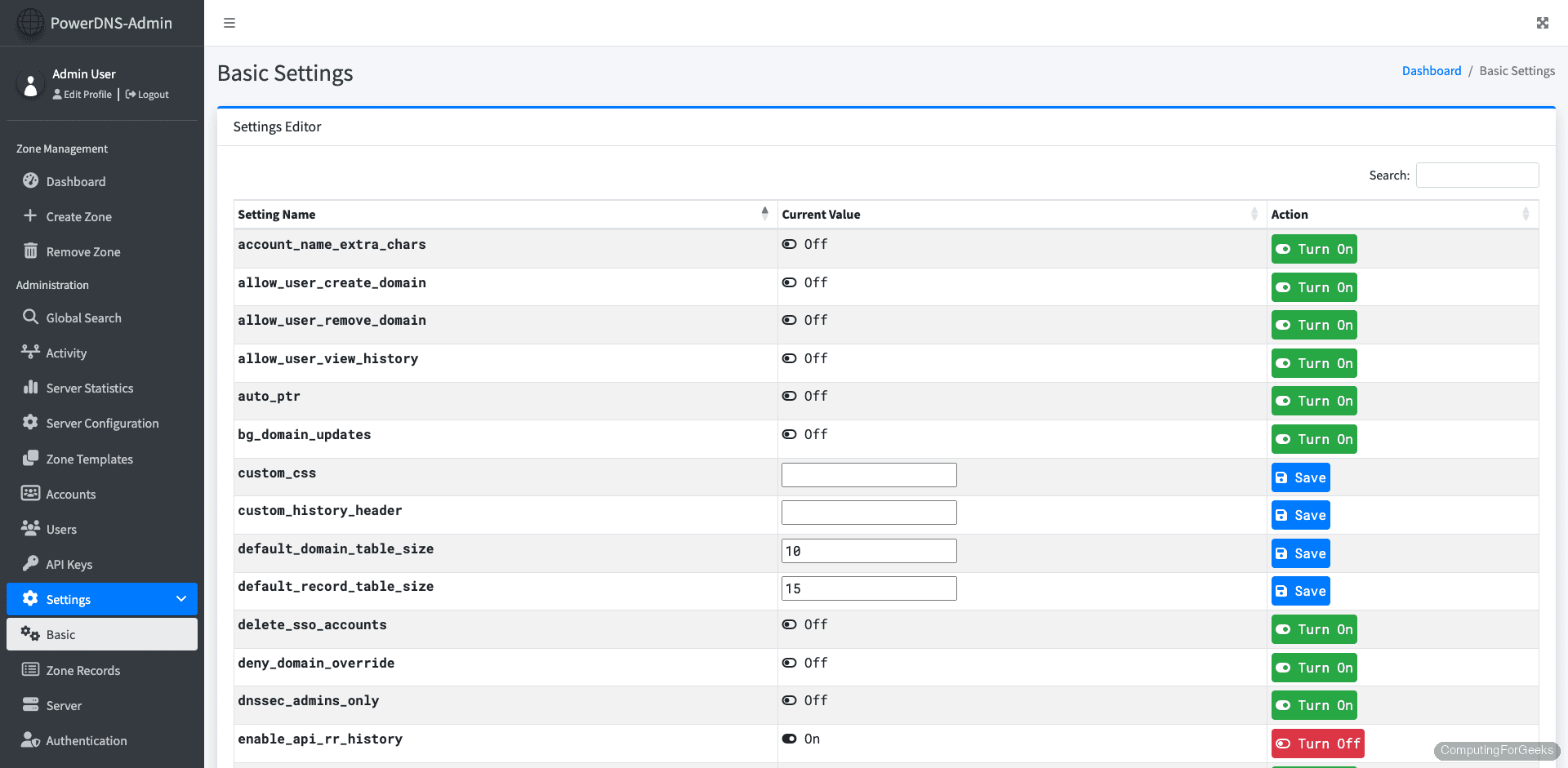Toggle fullscreen mode with the expand icon
This screenshot has width=1568, height=768.
(1543, 23)
